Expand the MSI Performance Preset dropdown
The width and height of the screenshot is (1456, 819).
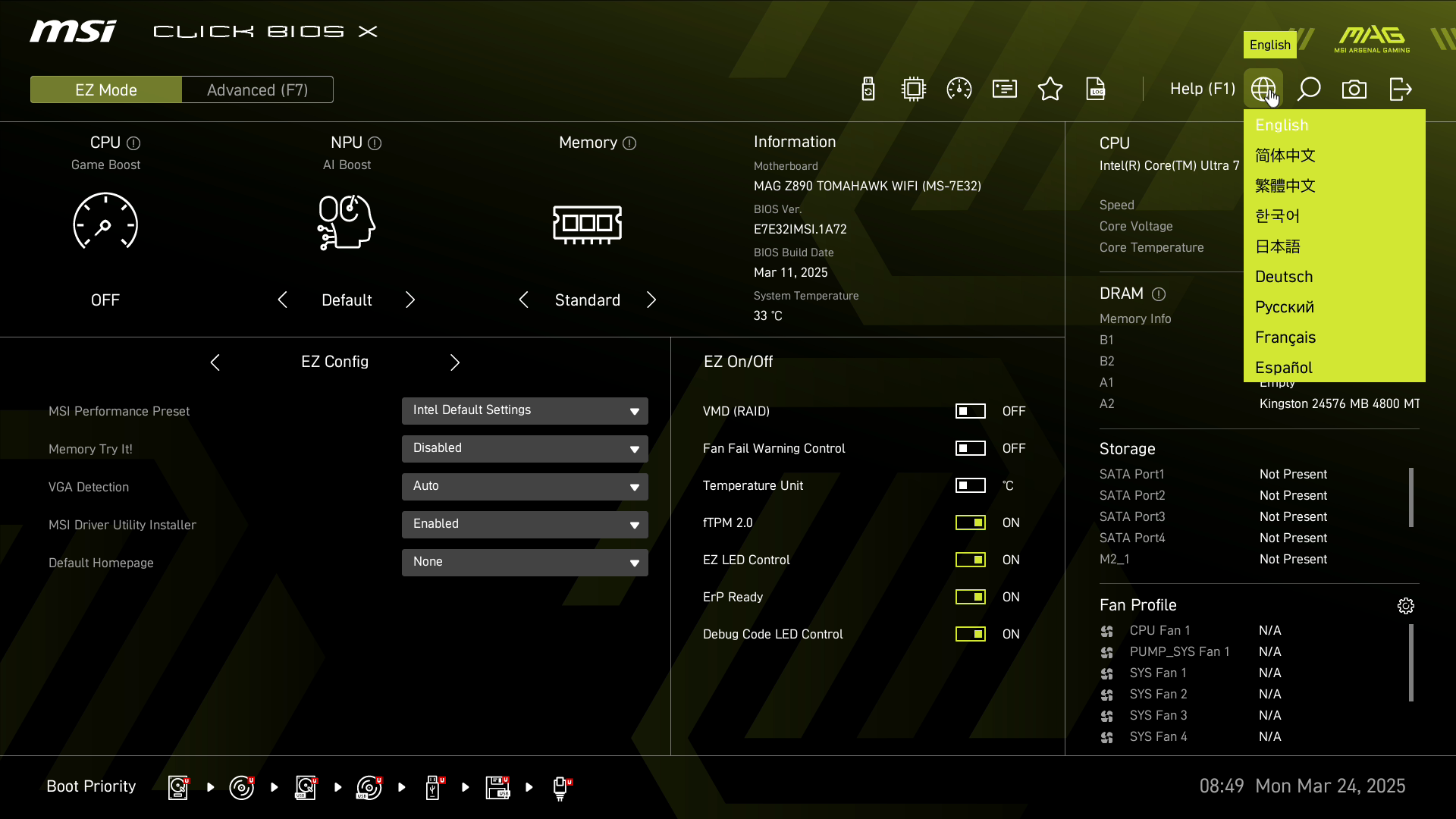pos(525,411)
